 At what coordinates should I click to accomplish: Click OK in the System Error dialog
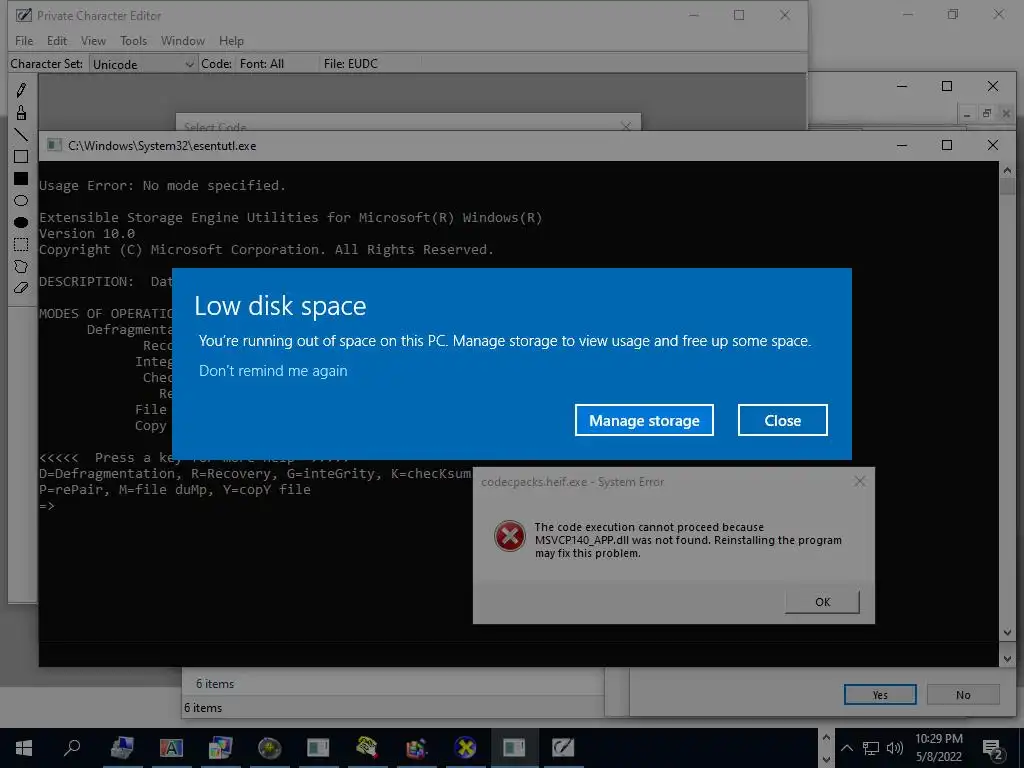(x=822, y=601)
